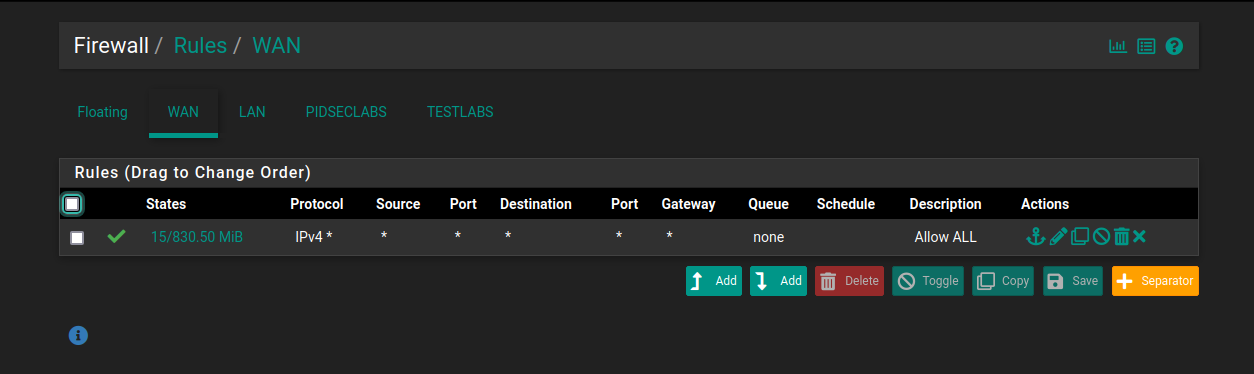Delete the Allow ALL rule with trash icon
Screen dimensions: 1254x374
point(1121,237)
